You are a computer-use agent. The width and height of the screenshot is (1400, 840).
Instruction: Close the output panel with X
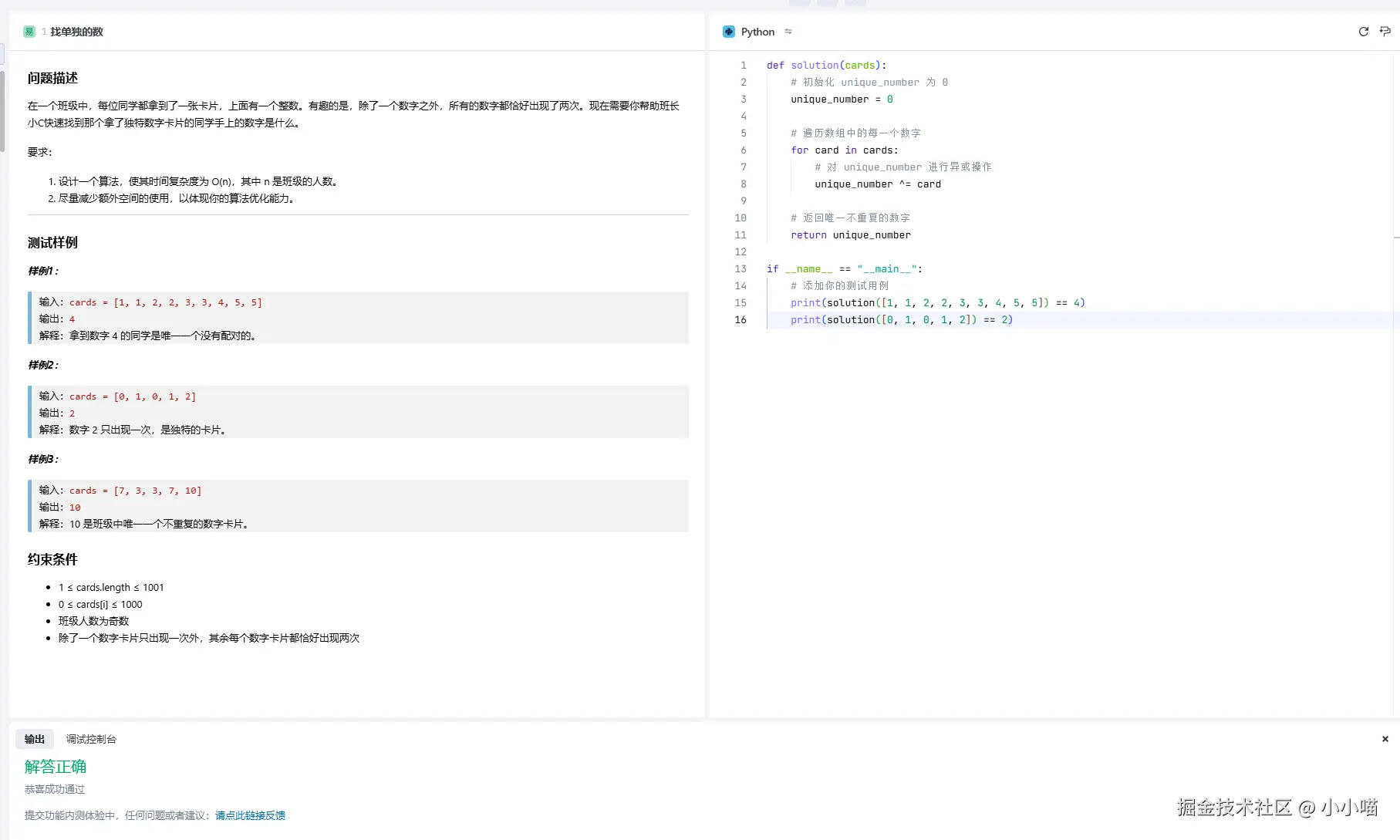tap(1385, 739)
